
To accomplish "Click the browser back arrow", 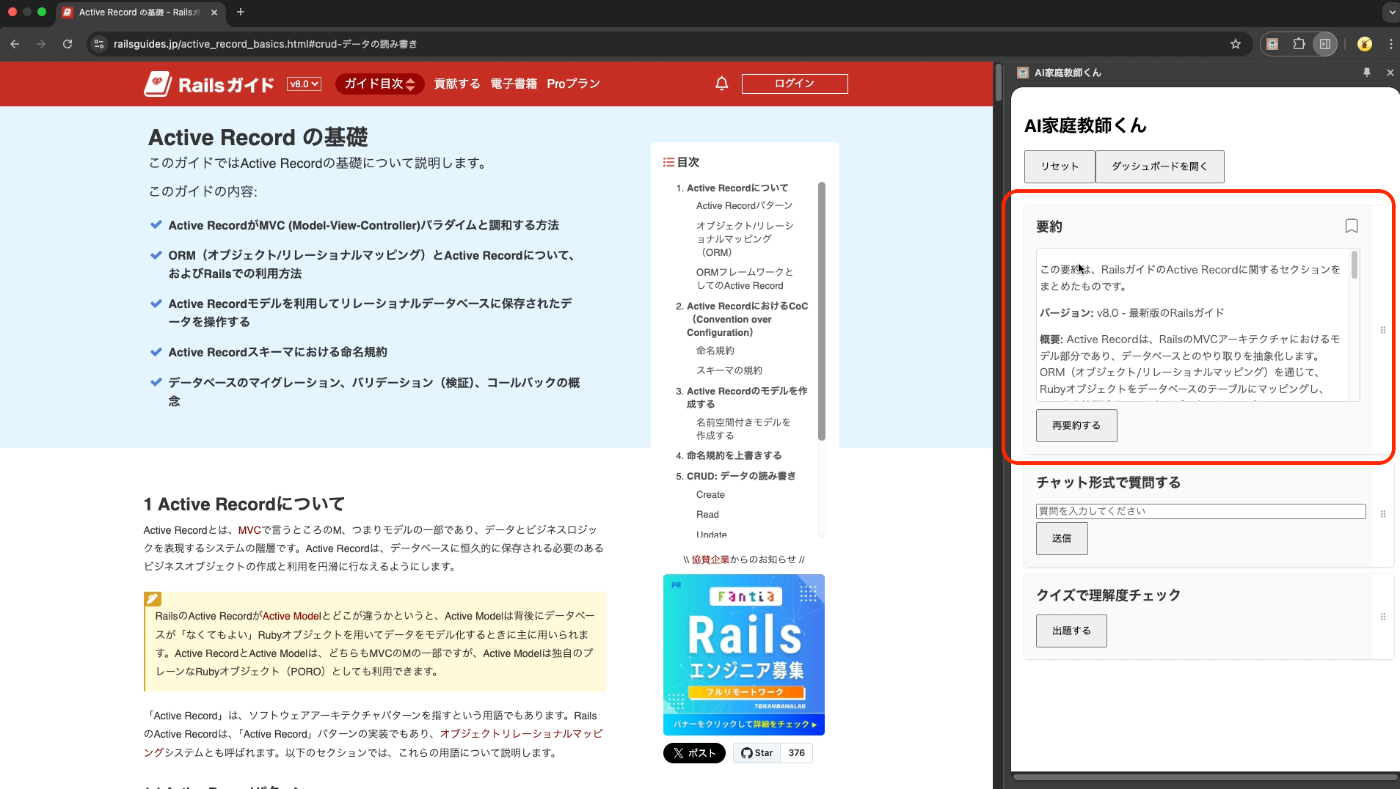I will (x=15, y=44).
